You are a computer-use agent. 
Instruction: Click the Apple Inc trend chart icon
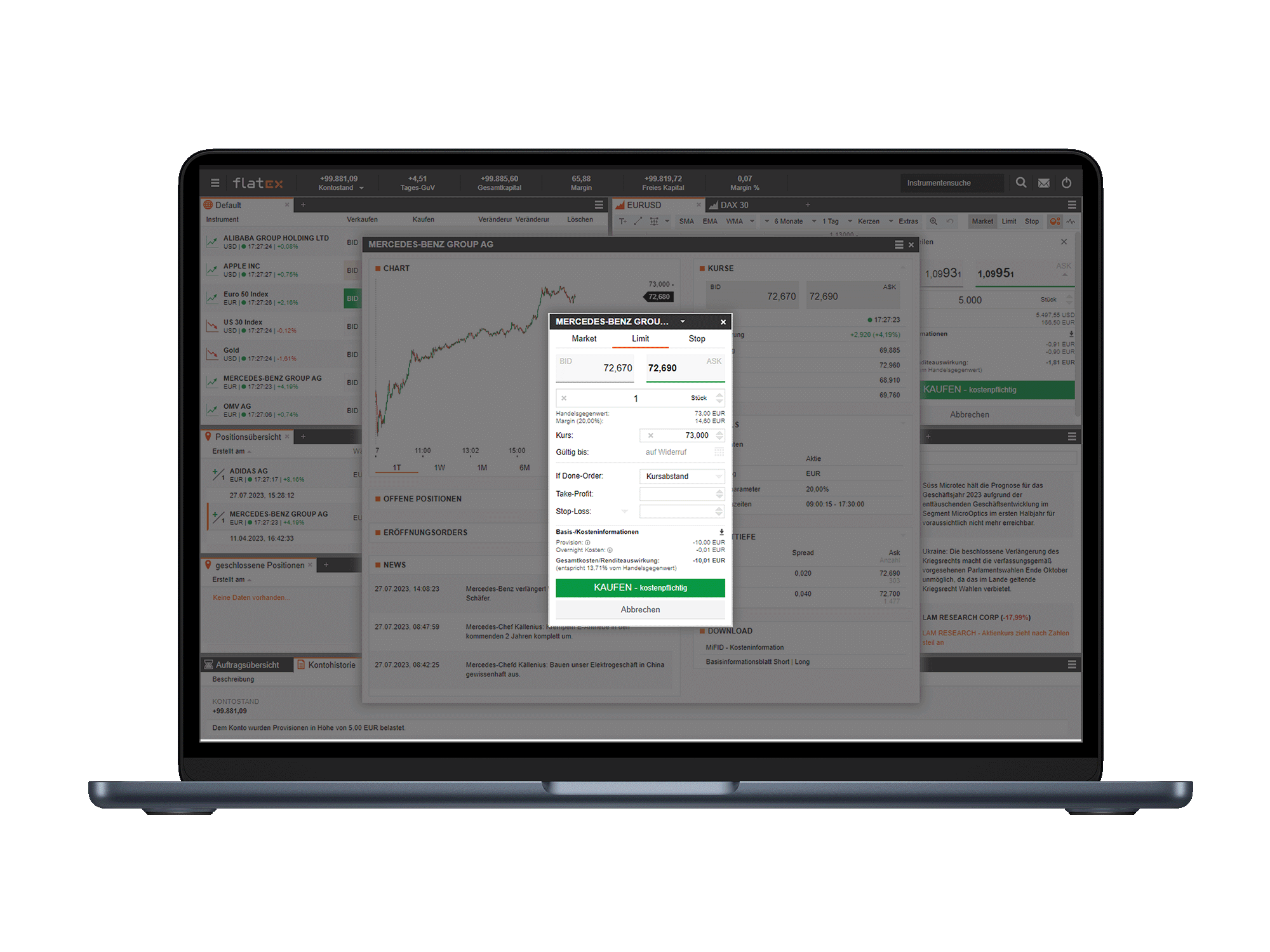(212, 270)
